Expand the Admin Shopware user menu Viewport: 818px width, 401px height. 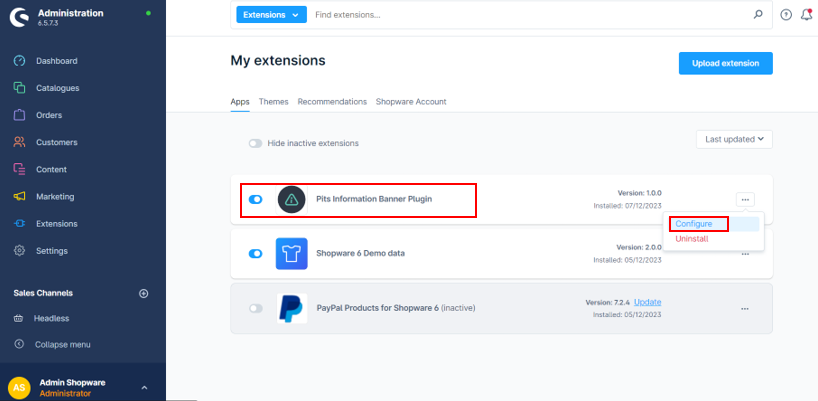coord(144,387)
